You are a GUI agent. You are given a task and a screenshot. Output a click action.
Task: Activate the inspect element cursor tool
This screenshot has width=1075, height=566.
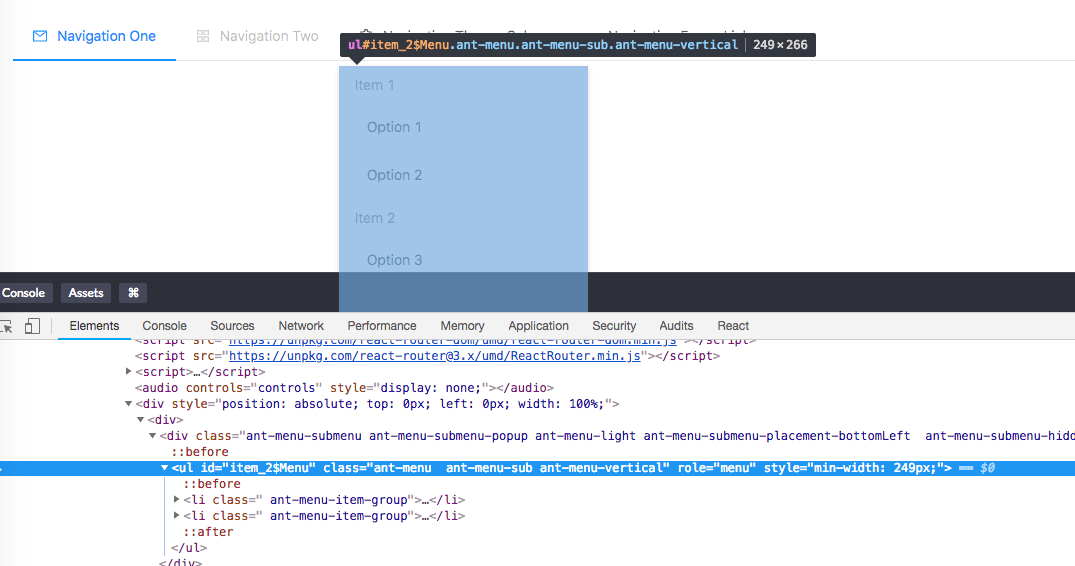pyautogui.click(x=6, y=326)
